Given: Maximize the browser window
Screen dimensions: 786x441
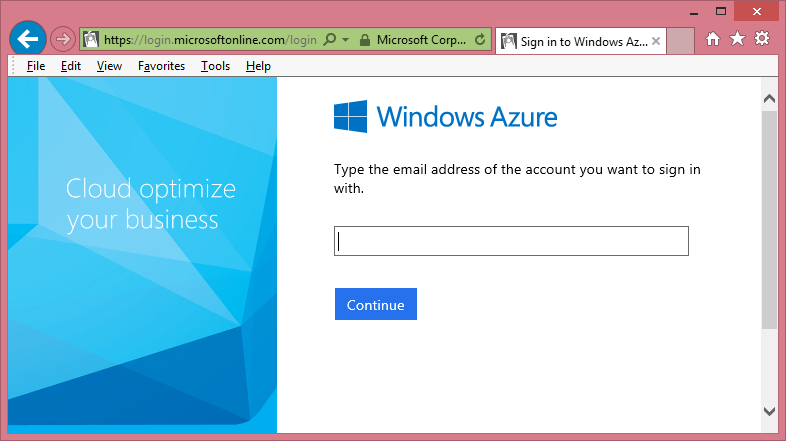Looking at the screenshot, I should pos(721,12).
